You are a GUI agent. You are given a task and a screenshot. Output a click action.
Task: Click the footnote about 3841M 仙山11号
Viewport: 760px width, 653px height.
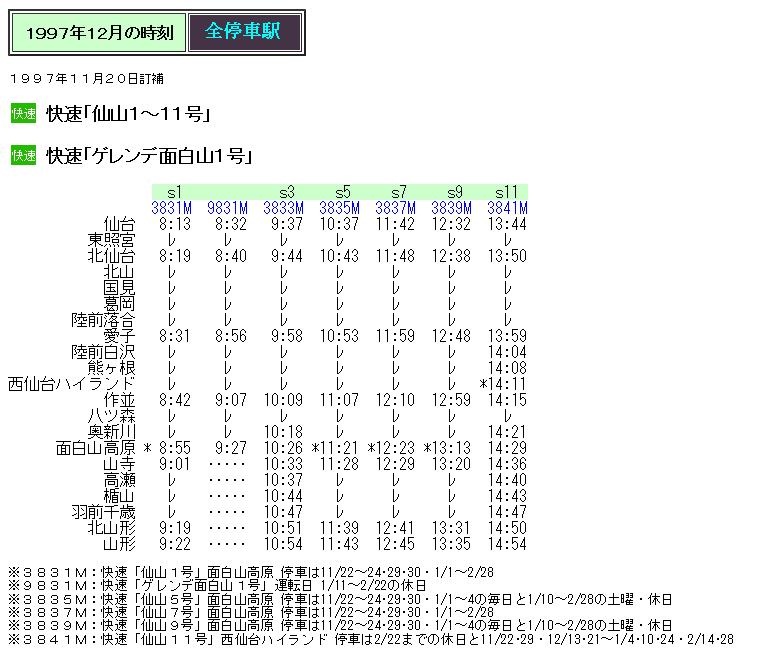pyautogui.click(x=371, y=639)
